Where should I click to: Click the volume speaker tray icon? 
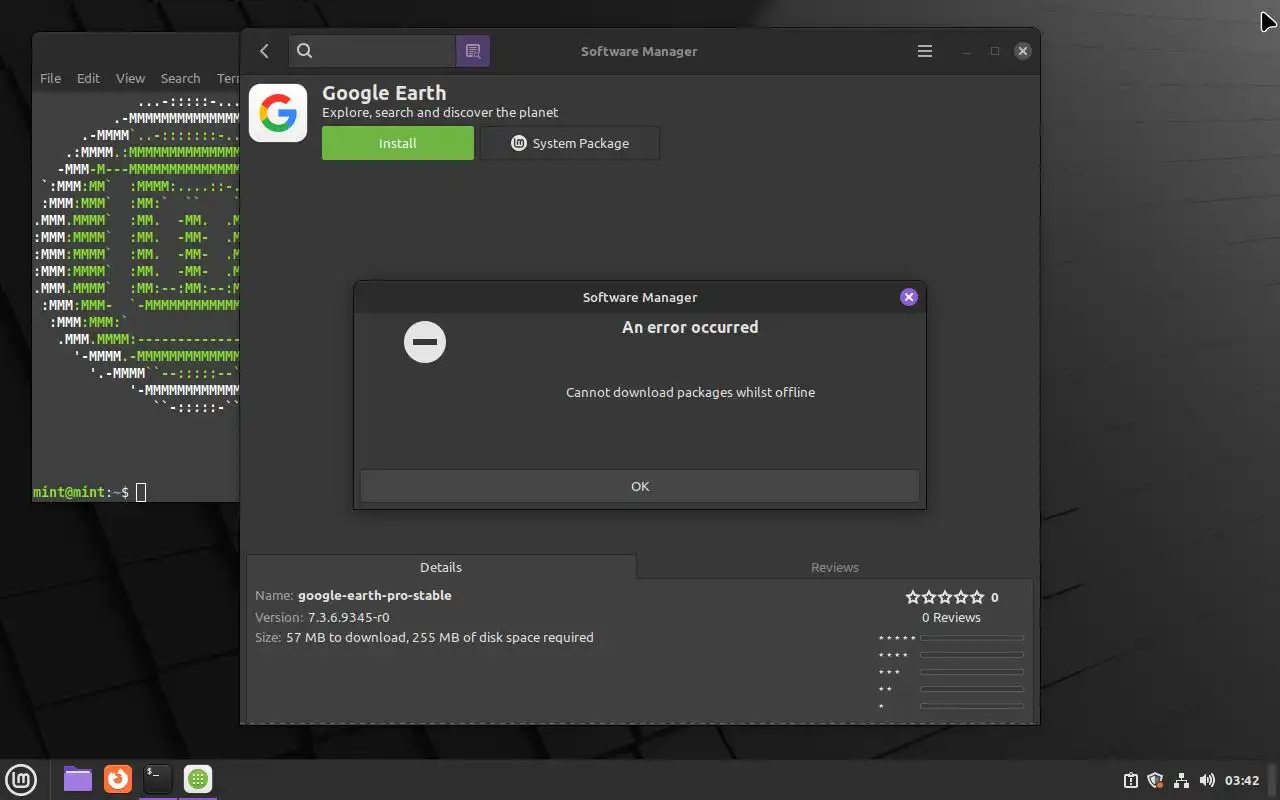[x=1206, y=780]
